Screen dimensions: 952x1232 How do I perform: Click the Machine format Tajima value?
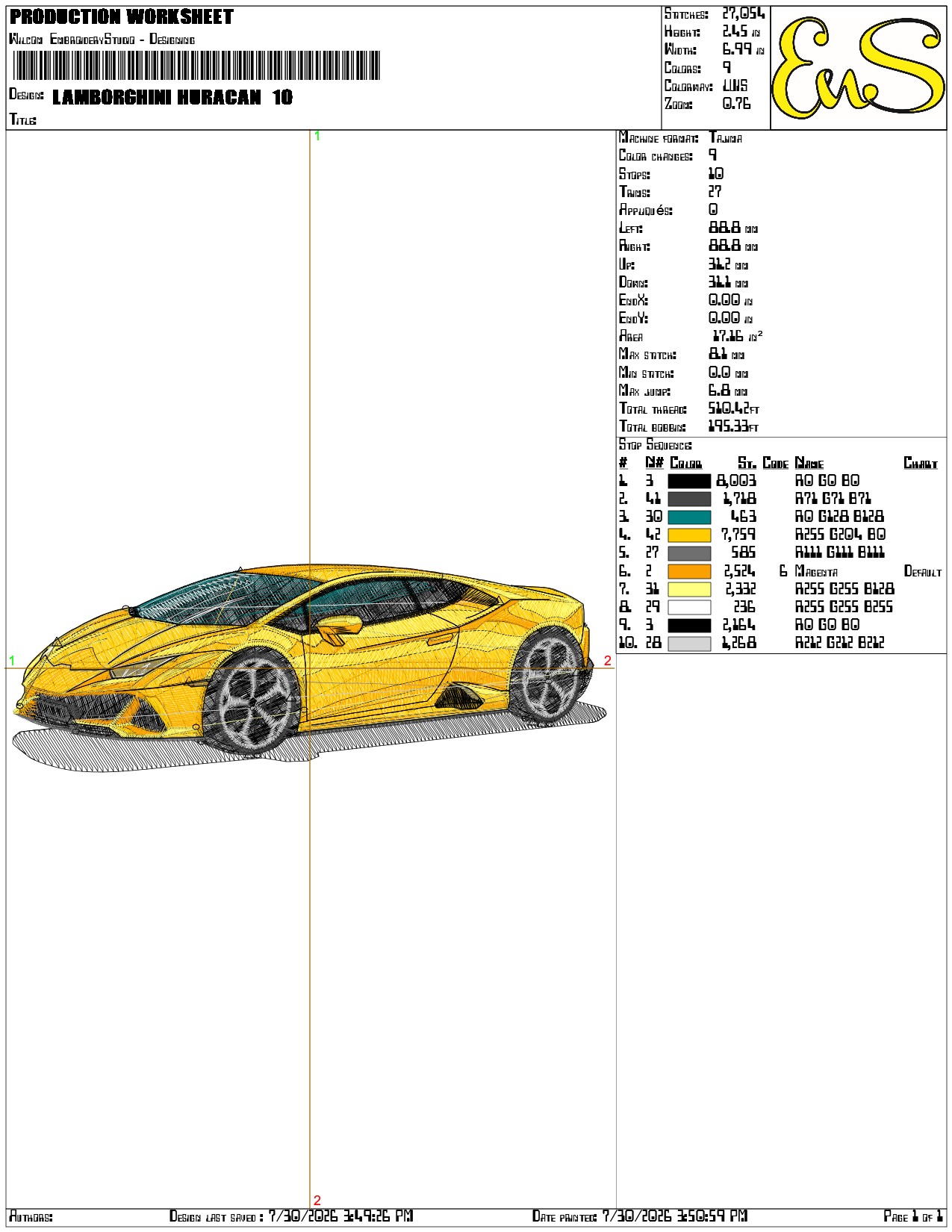tap(725, 137)
